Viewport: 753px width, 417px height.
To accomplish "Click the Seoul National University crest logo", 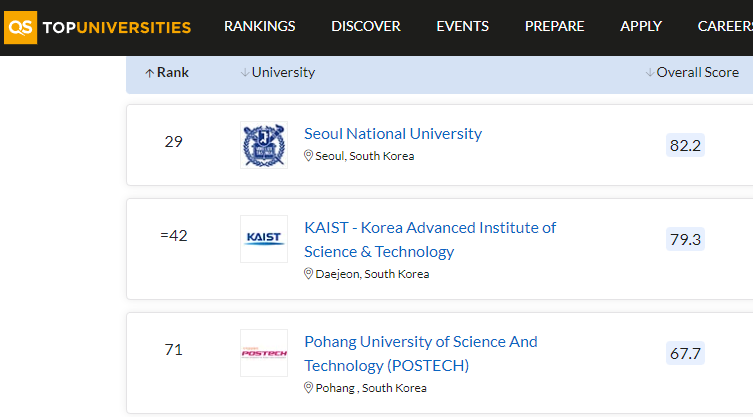I will point(264,145).
